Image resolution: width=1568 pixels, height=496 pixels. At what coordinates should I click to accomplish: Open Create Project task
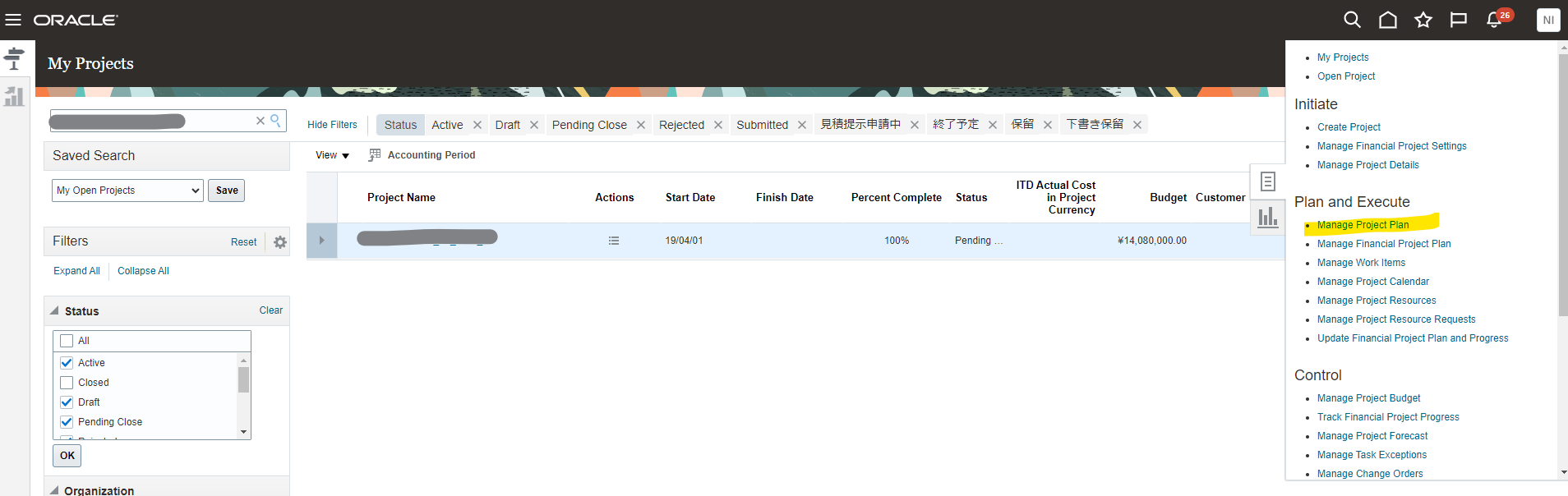pyautogui.click(x=1349, y=127)
